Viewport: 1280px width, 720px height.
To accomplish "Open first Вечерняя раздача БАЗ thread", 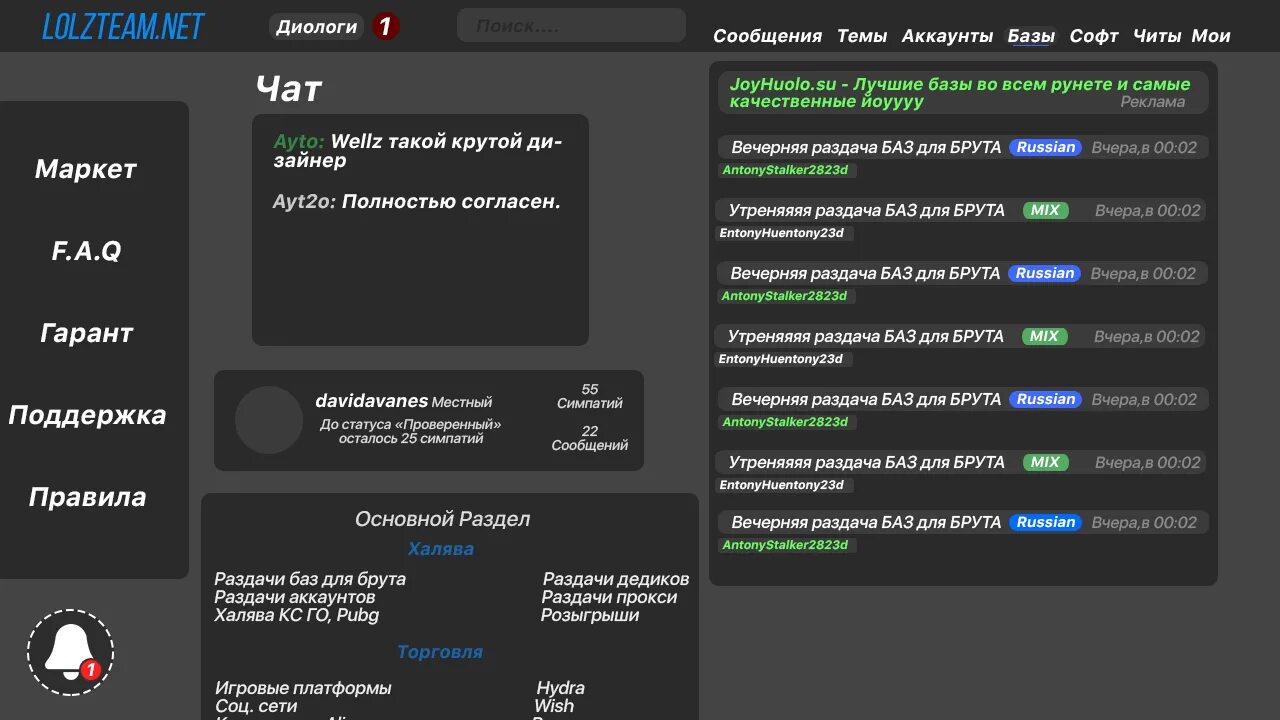I will click(x=866, y=147).
